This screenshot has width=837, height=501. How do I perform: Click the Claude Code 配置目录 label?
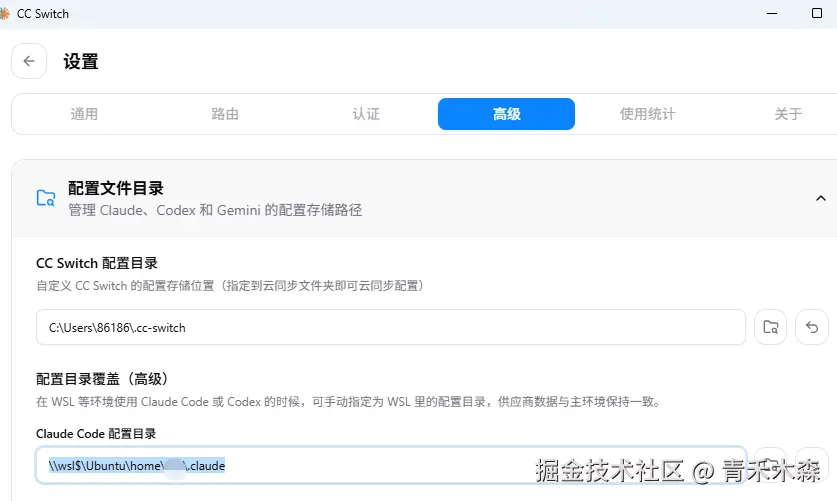96,434
